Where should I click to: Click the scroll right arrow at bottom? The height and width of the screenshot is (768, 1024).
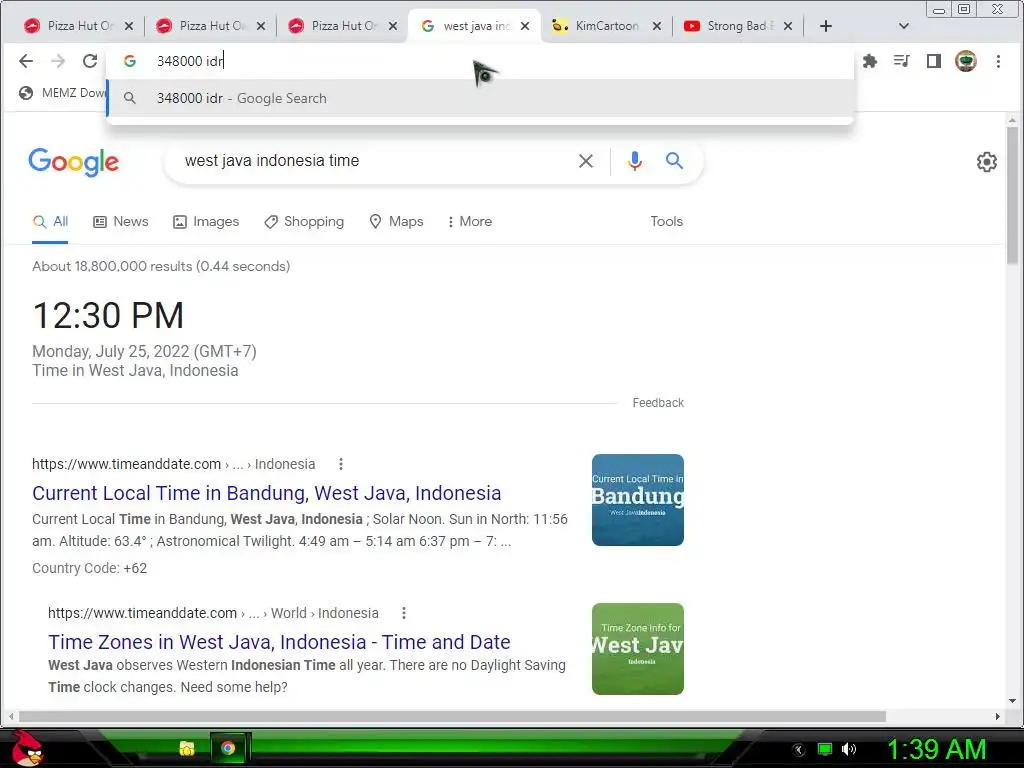point(997,716)
